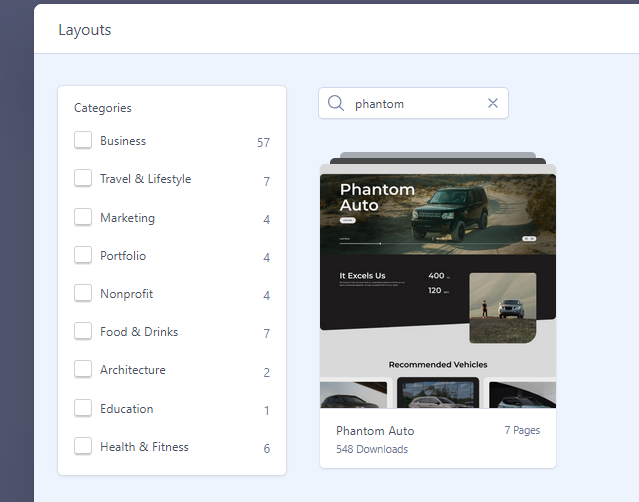Check the Architecture filter box
The width and height of the screenshot is (639, 502).
83,370
